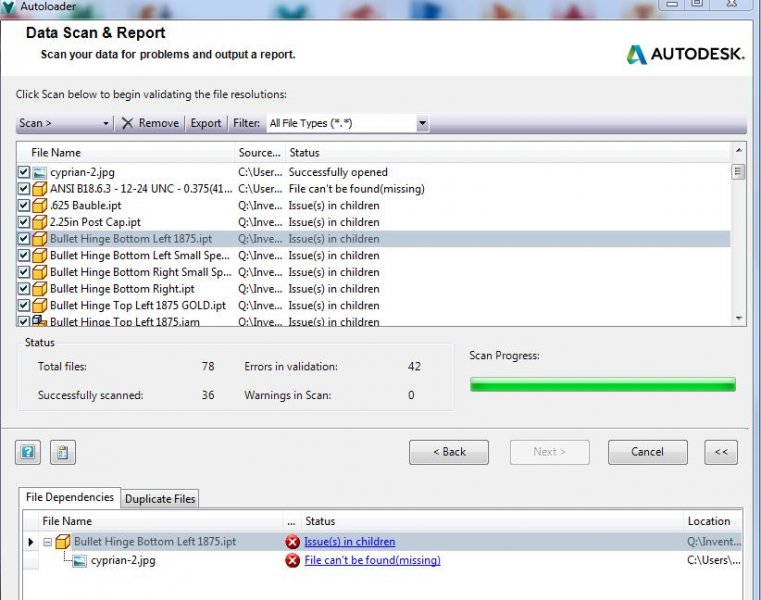This screenshot has height=600, width=761.
Task: Click the File Name column header in dependencies
Action: coord(160,521)
